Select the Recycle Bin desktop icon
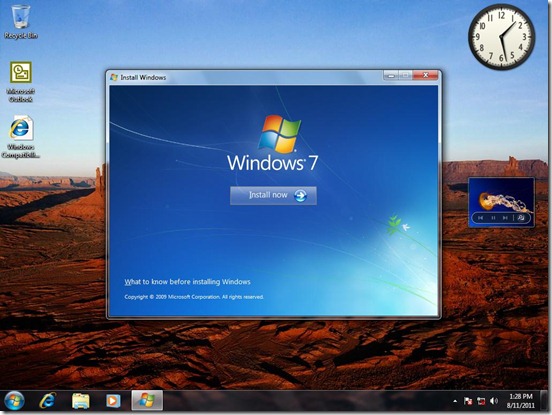 click(x=20, y=22)
